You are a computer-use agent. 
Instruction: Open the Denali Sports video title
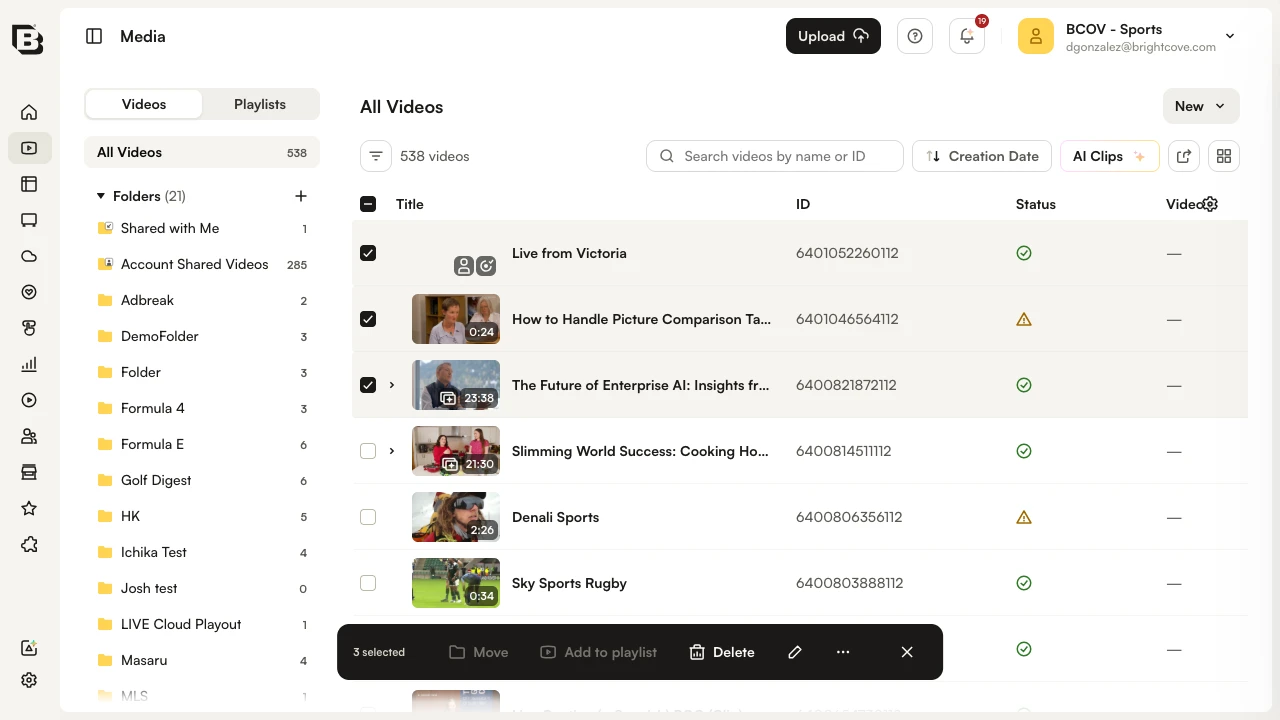pos(555,517)
